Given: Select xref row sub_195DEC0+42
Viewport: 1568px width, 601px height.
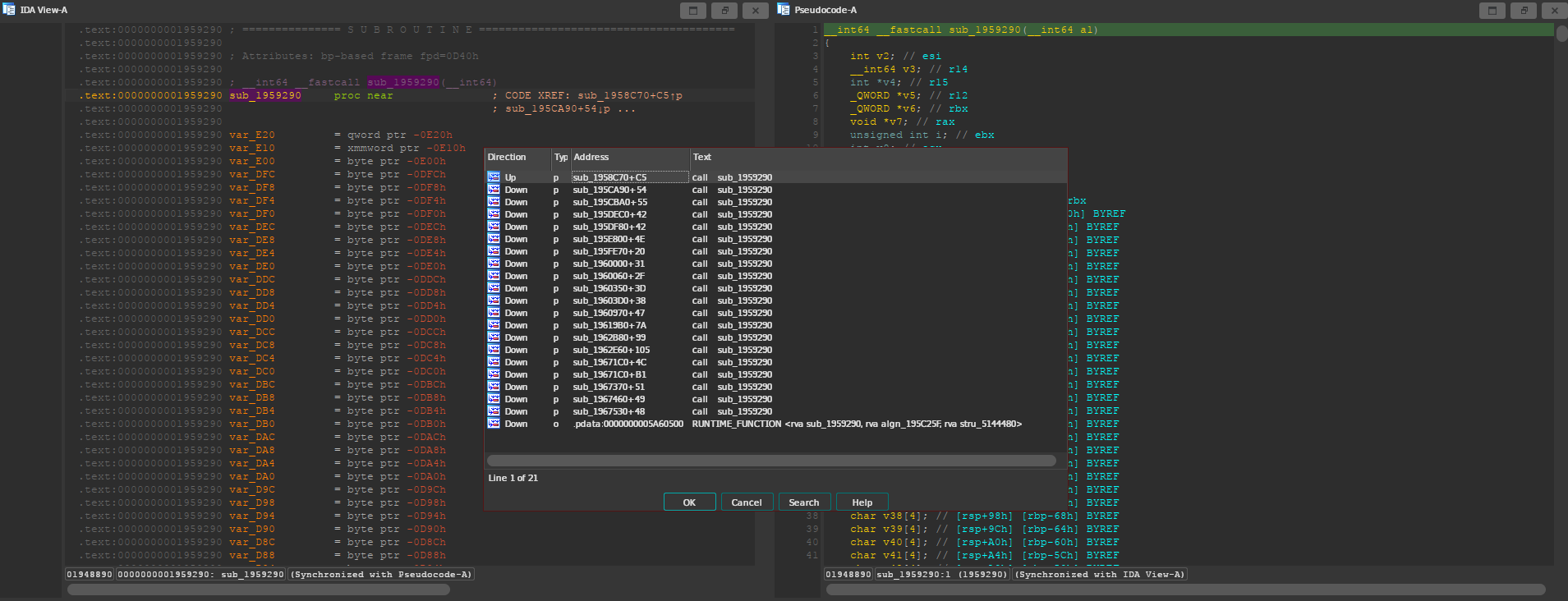Looking at the screenshot, I should tap(776, 214).
